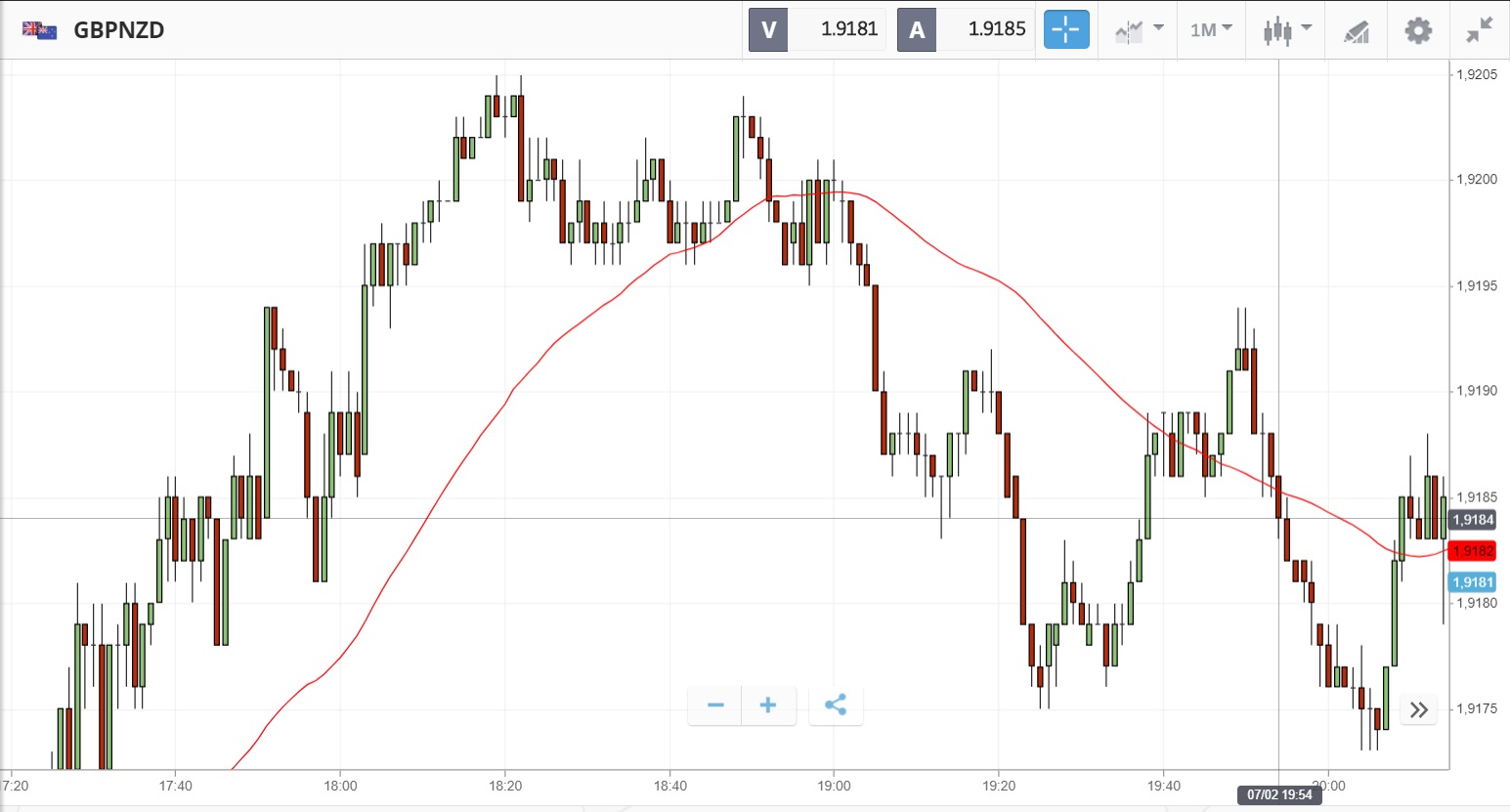
Task: Share the chart via share icon
Action: point(836,705)
